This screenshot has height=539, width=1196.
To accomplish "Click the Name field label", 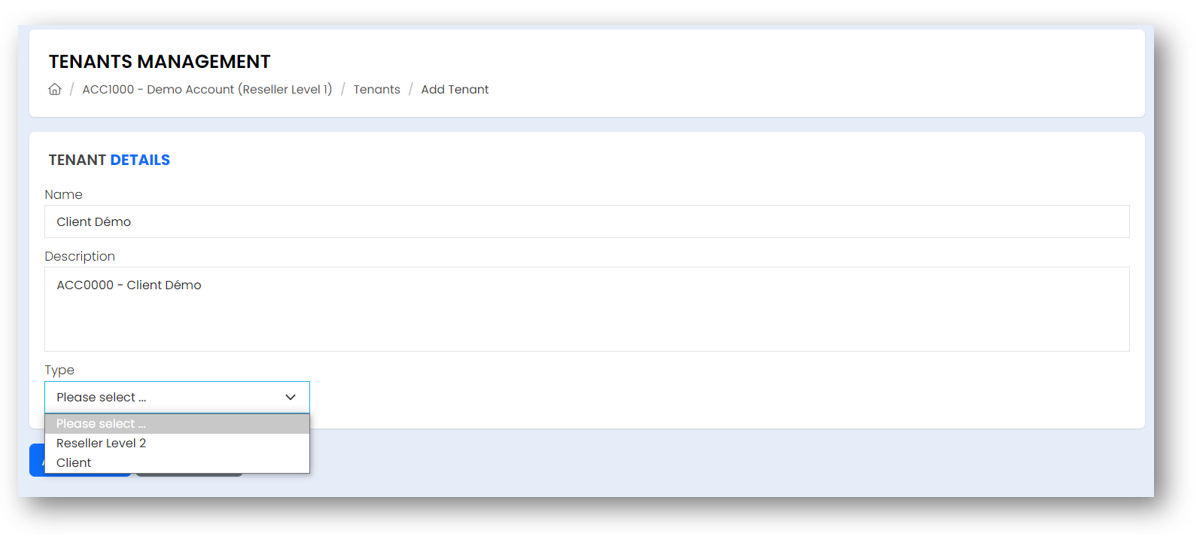I will pos(63,194).
